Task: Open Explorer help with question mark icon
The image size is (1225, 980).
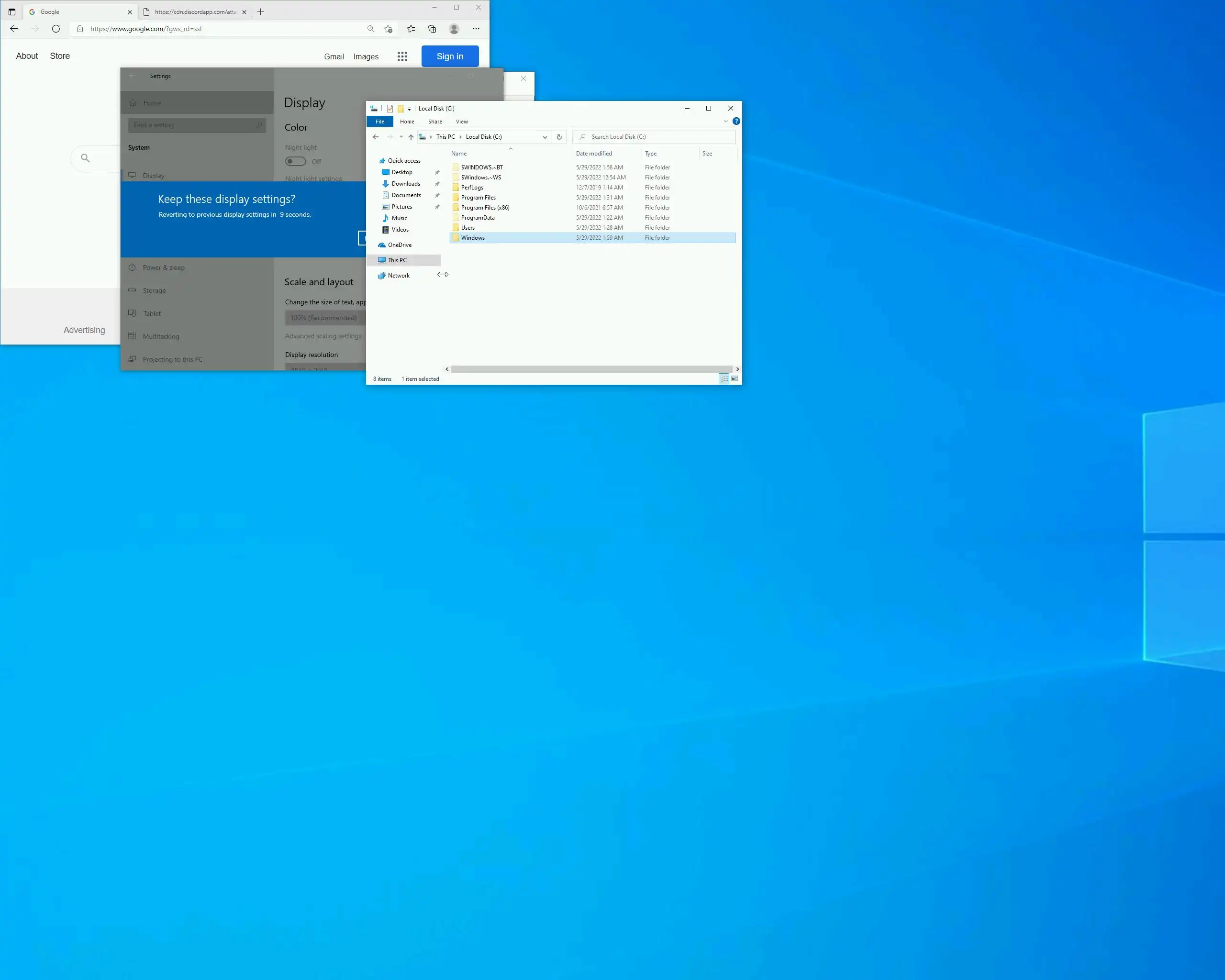Action: [x=736, y=121]
